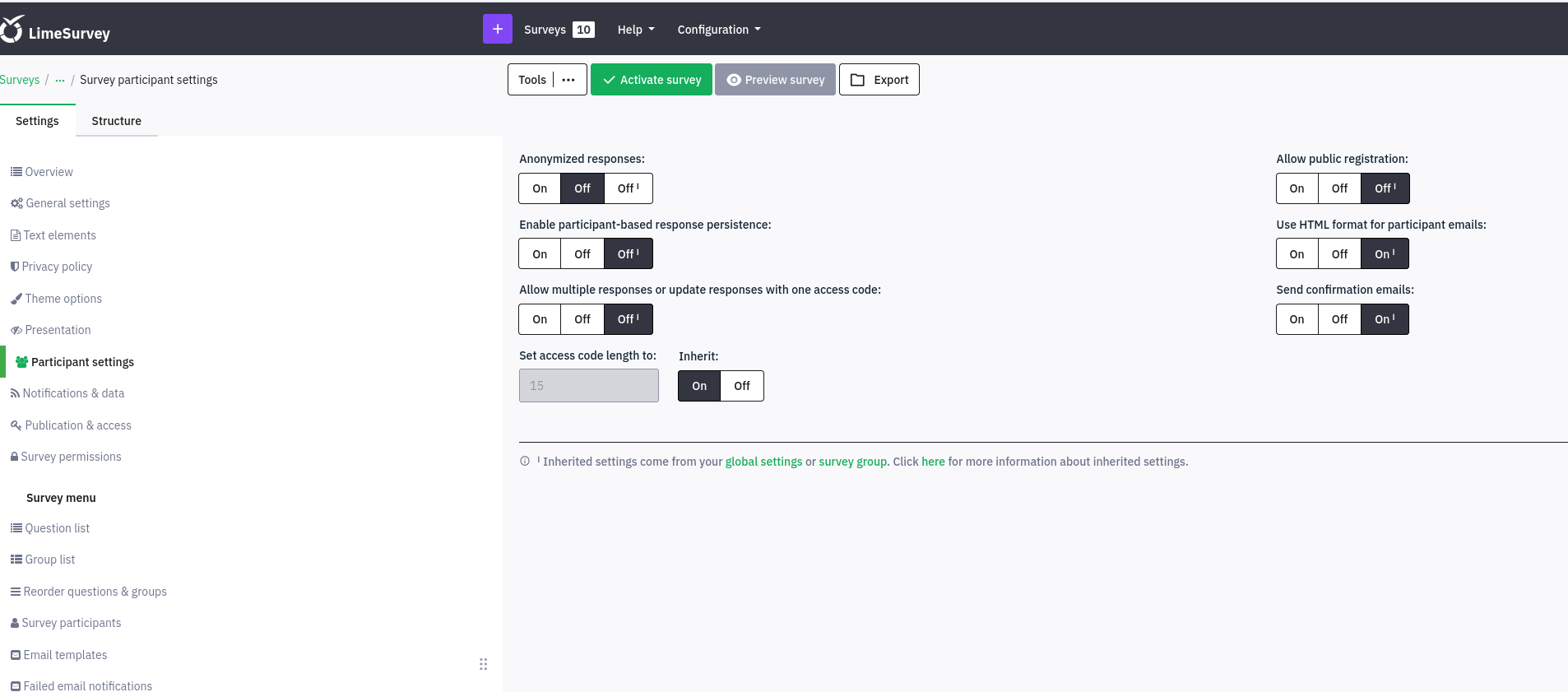Click the Activate survey button
The image size is (1568, 692).
(652, 80)
